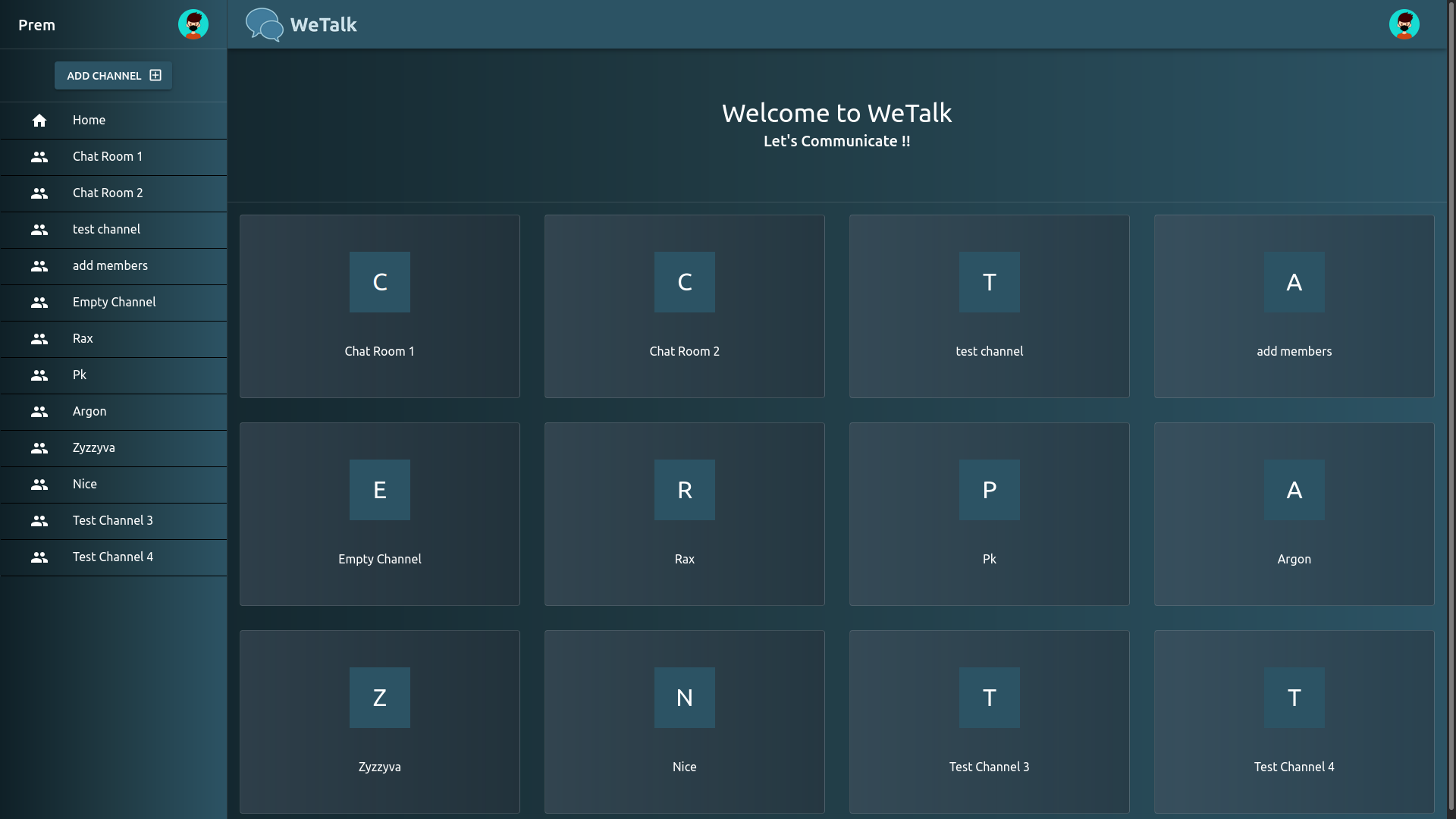Click the group icon next to Test Channel 4
The width and height of the screenshot is (1456, 819).
pyautogui.click(x=39, y=557)
